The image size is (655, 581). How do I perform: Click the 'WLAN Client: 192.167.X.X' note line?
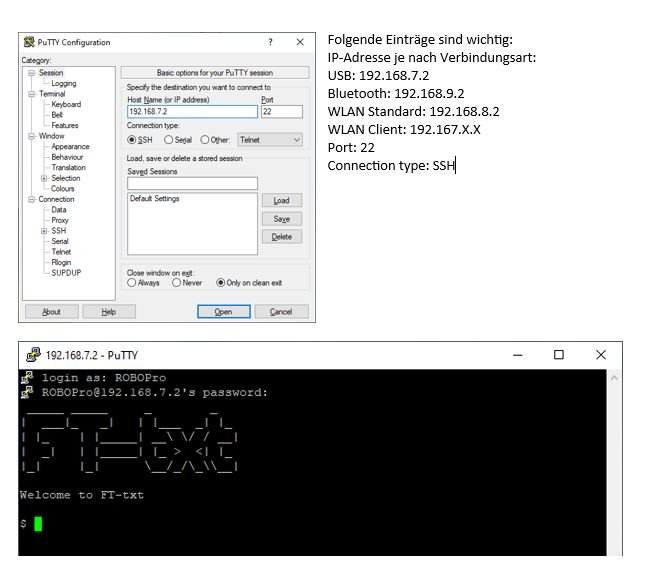[x=404, y=129]
